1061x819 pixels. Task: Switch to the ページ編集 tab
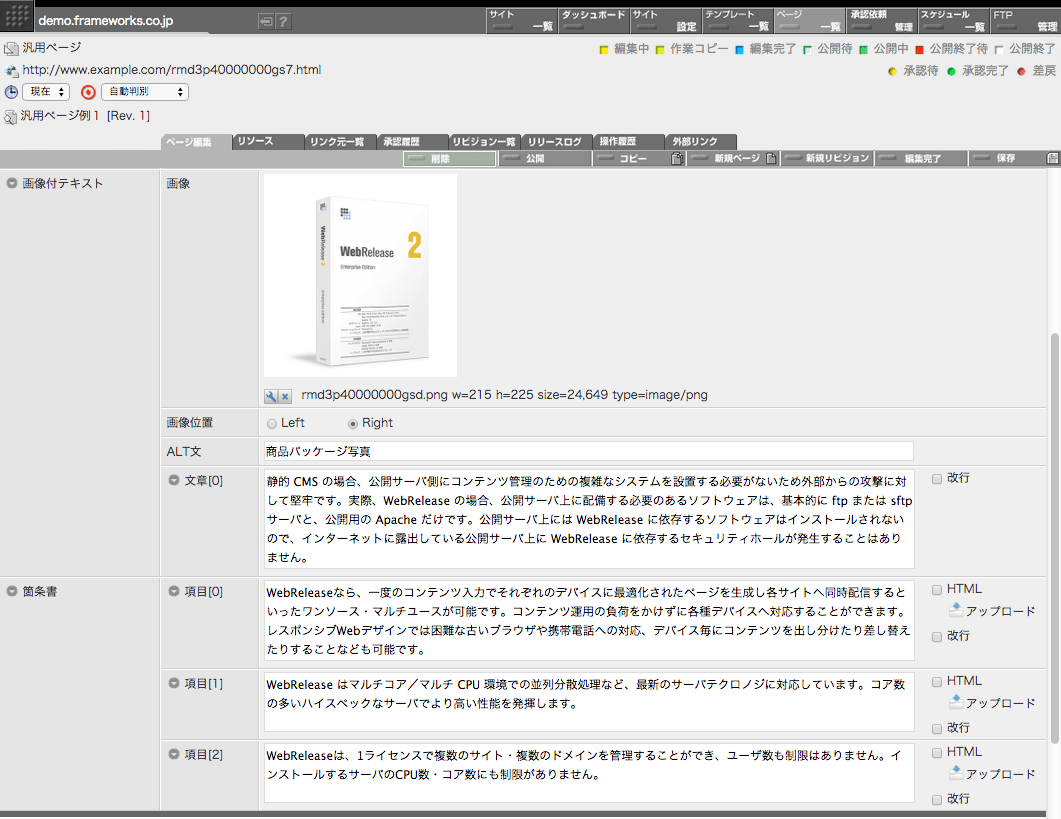[x=195, y=141]
